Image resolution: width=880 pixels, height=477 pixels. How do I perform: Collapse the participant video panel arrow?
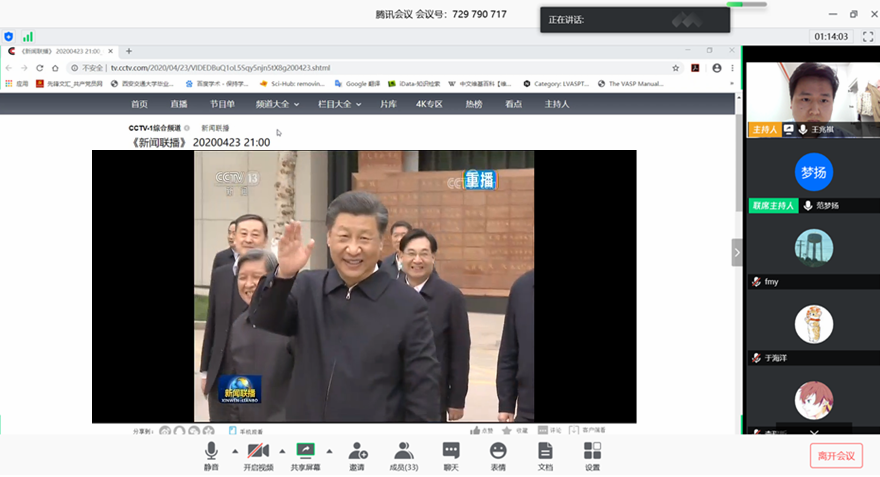click(x=737, y=253)
